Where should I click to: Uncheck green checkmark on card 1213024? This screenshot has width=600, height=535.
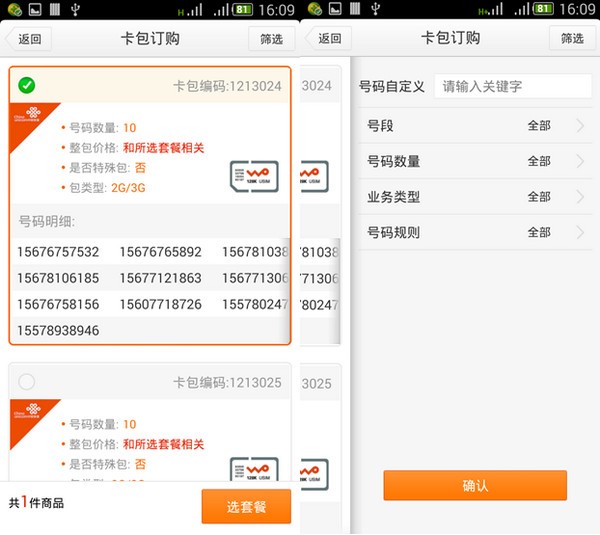(x=27, y=85)
